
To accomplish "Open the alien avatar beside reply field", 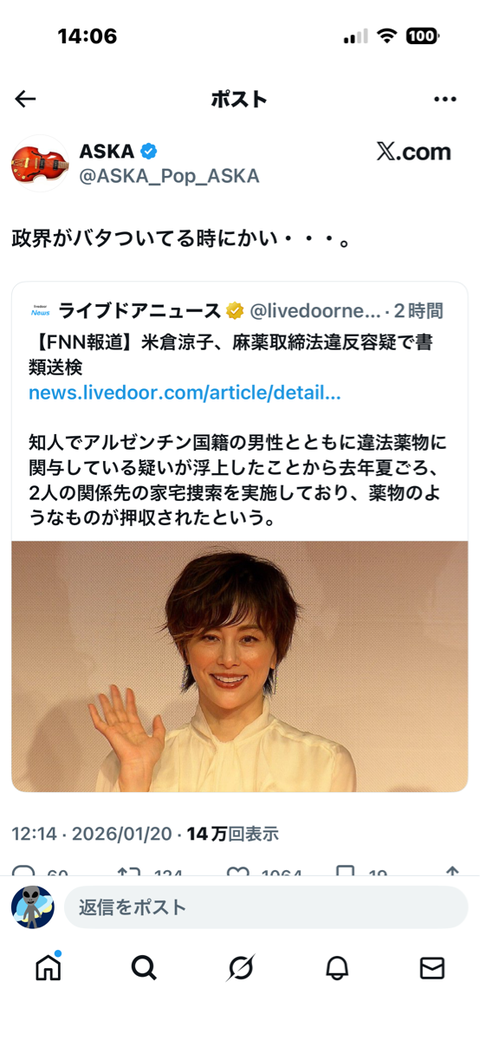I will pyautogui.click(x=32, y=907).
